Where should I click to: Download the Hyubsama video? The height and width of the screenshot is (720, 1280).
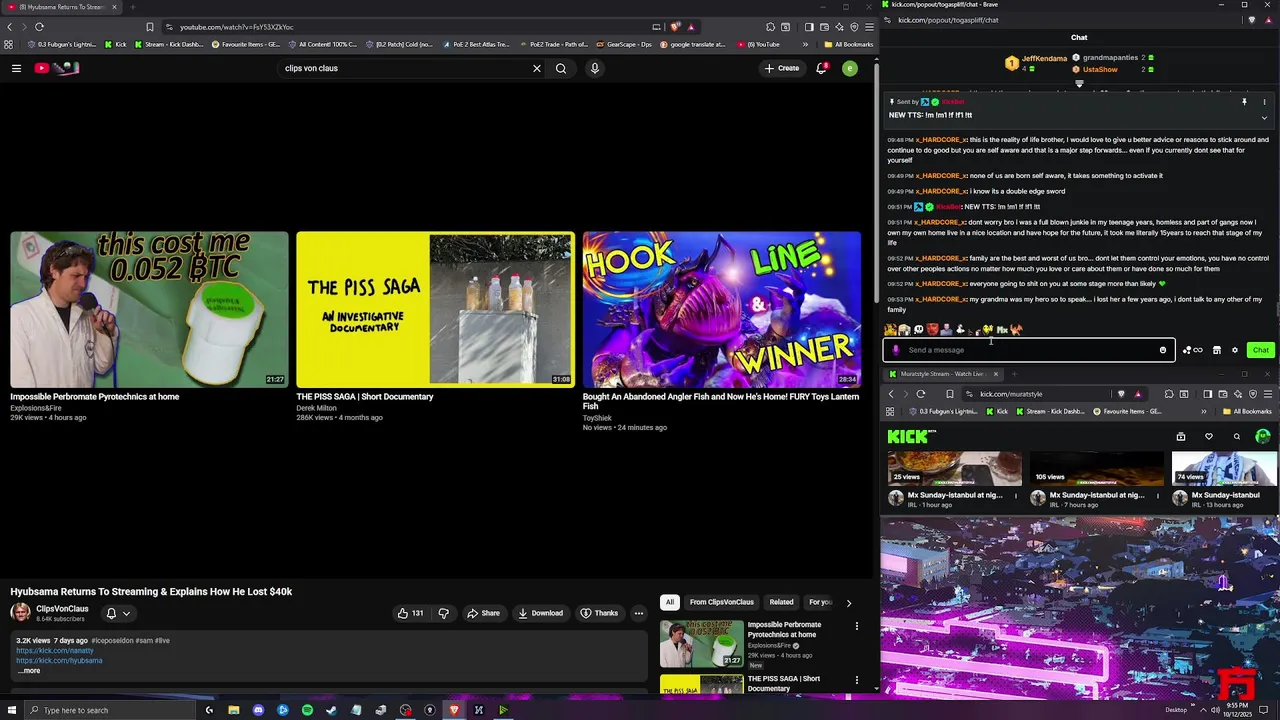click(540, 613)
